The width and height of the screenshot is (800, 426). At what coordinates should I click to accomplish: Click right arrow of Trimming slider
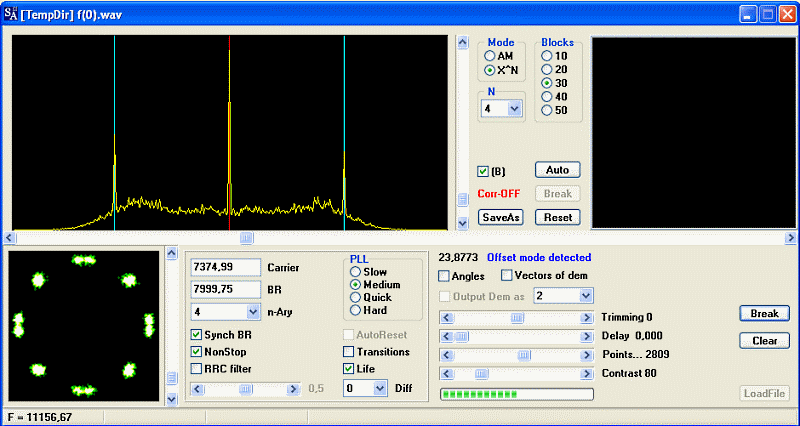[587, 318]
